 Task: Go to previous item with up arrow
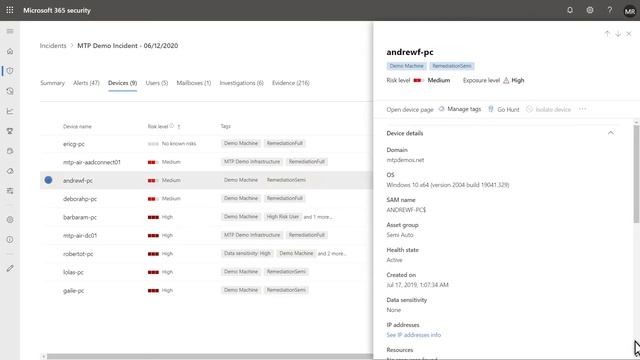click(x=607, y=34)
